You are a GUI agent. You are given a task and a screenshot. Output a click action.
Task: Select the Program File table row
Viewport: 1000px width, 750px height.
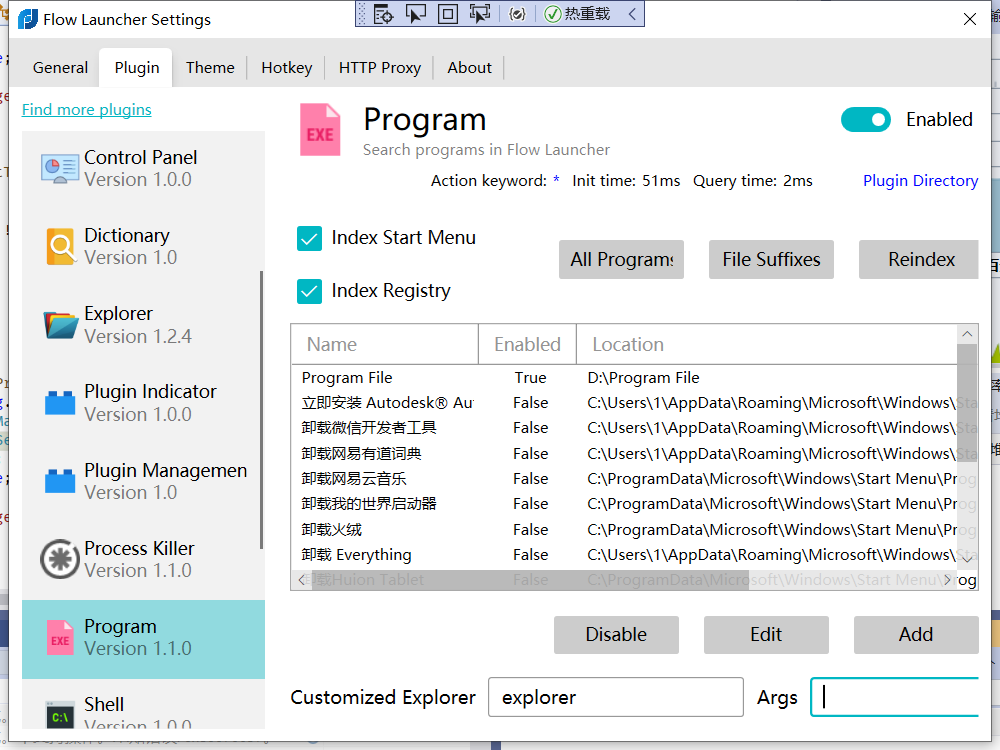pyautogui.click(x=624, y=378)
